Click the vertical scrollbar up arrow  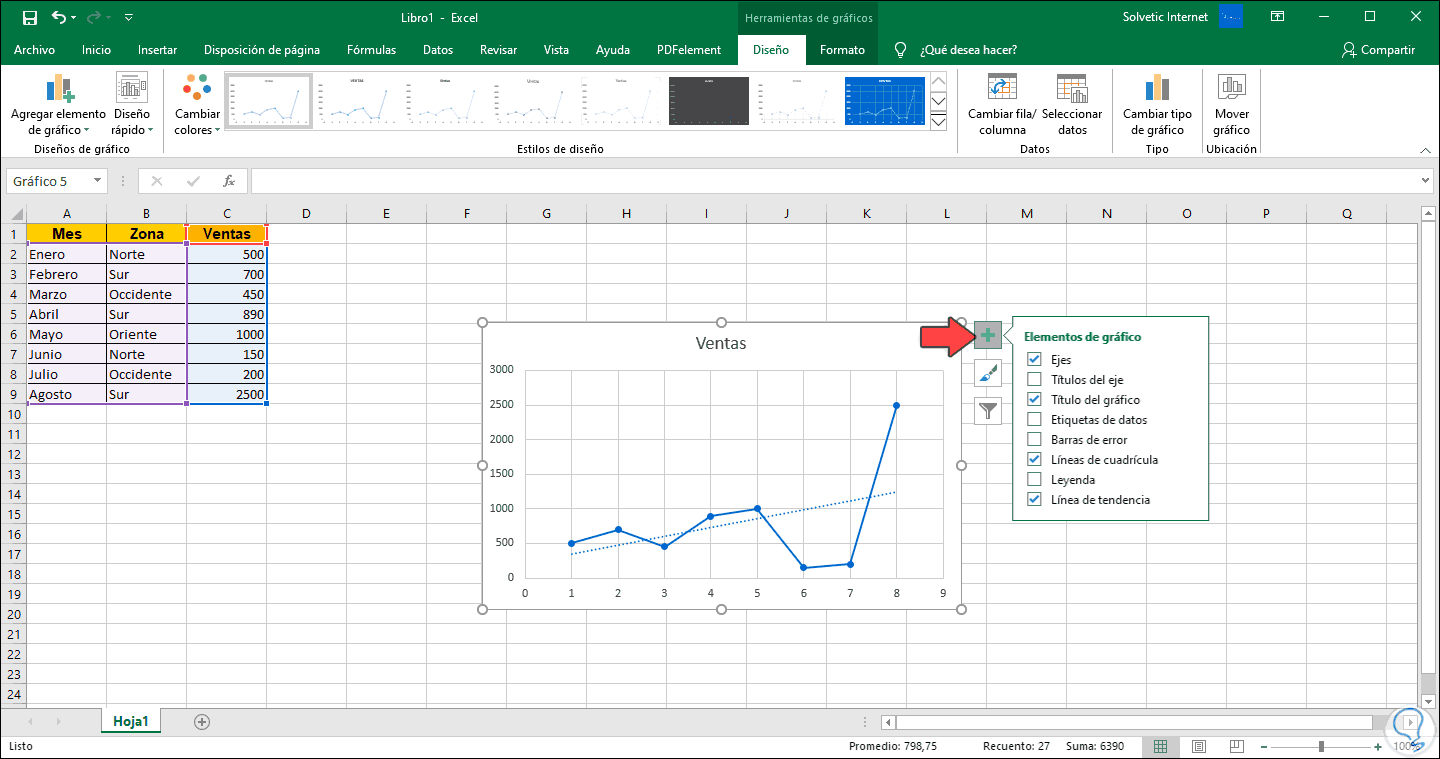1427,213
